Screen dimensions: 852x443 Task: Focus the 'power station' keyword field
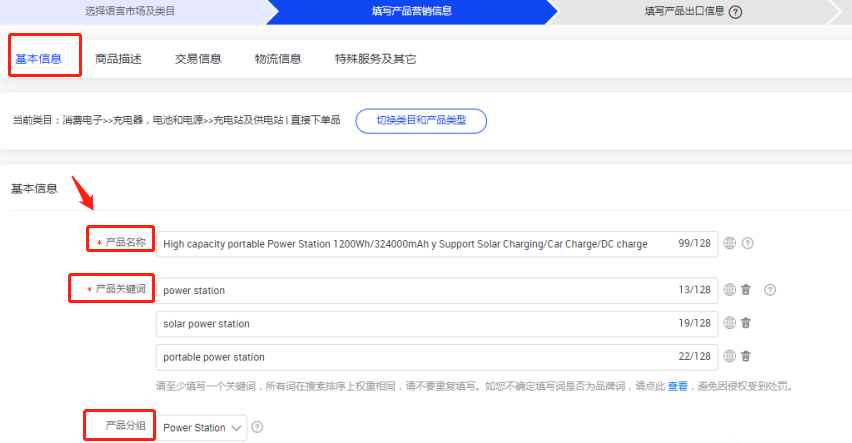pos(437,290)
